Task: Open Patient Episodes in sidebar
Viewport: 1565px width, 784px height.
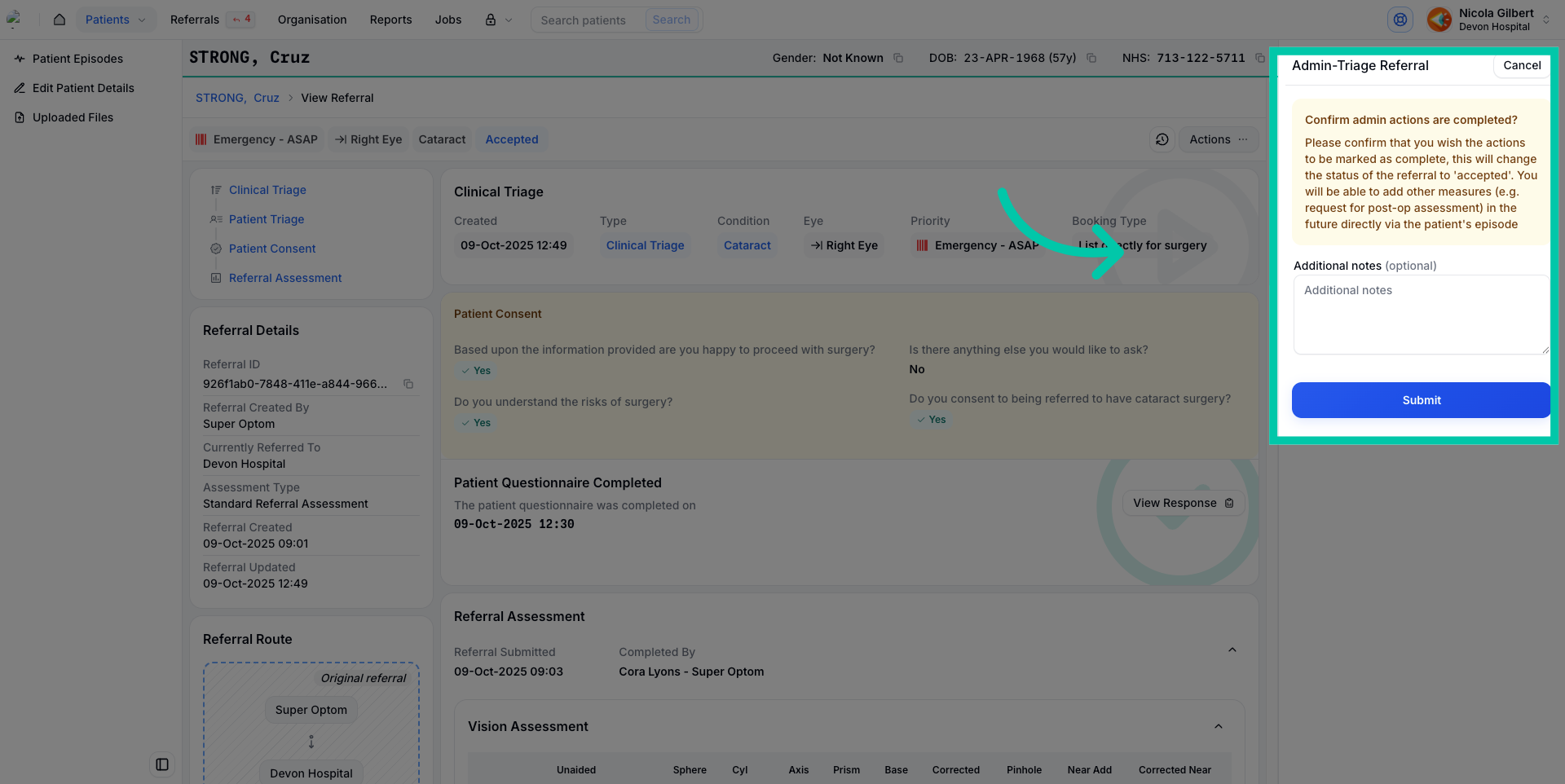Action: click(77, 59)
